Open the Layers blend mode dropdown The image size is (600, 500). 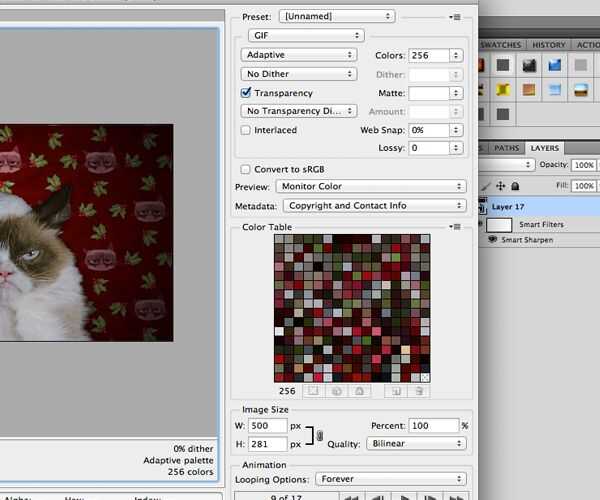click(x=506, y=164)
